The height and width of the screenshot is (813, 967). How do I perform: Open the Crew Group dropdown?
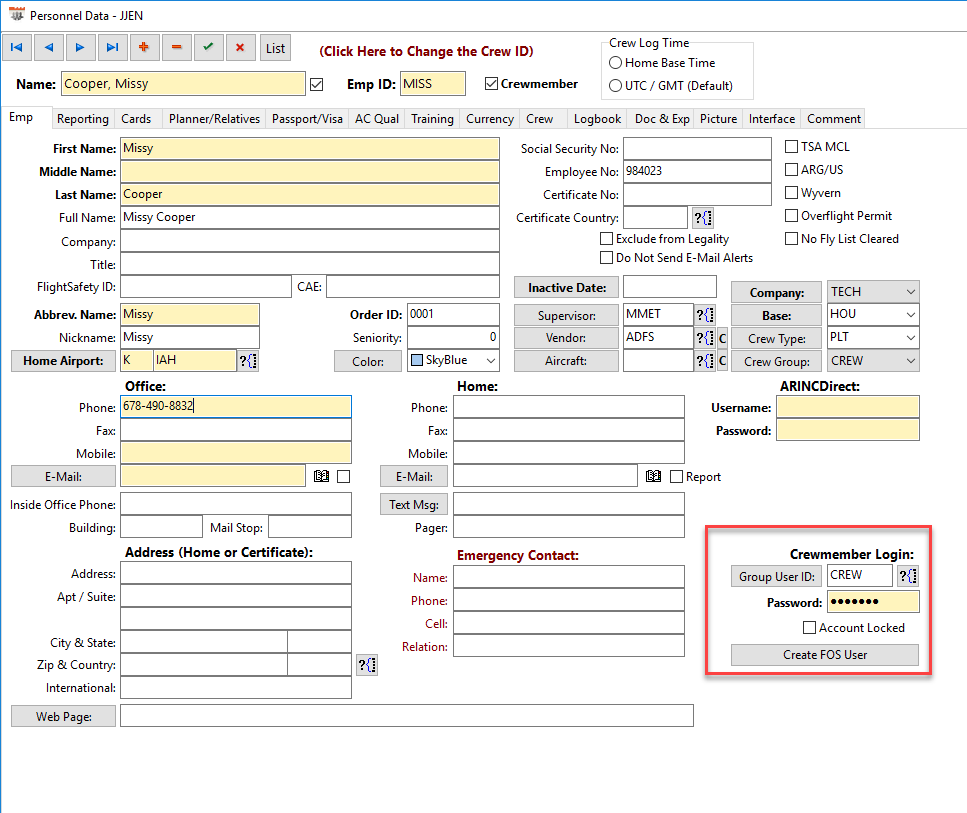coord(909,361)
